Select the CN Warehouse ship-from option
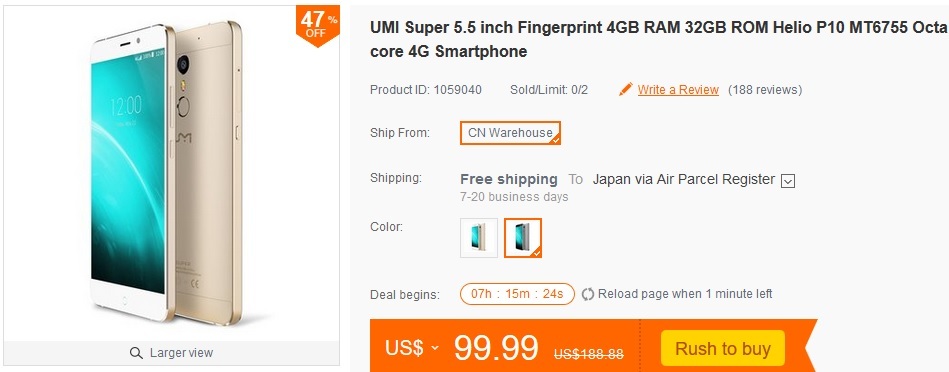 510,133
